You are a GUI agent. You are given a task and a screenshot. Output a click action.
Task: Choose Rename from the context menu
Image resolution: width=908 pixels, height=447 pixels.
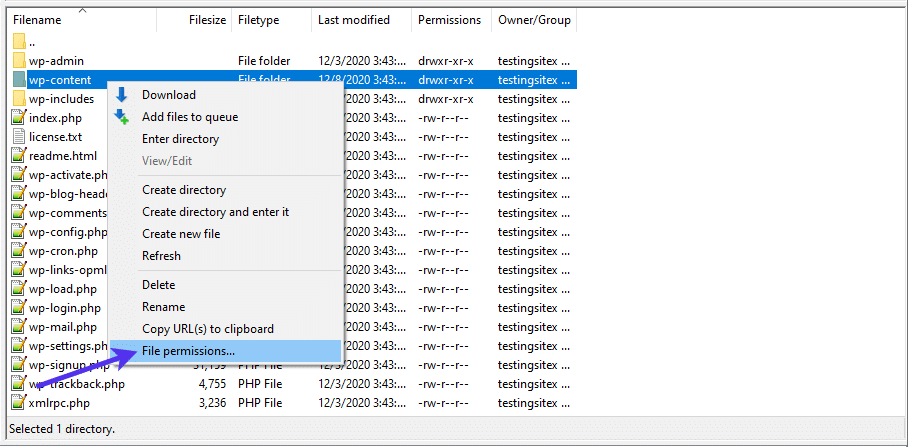point(164,307)
